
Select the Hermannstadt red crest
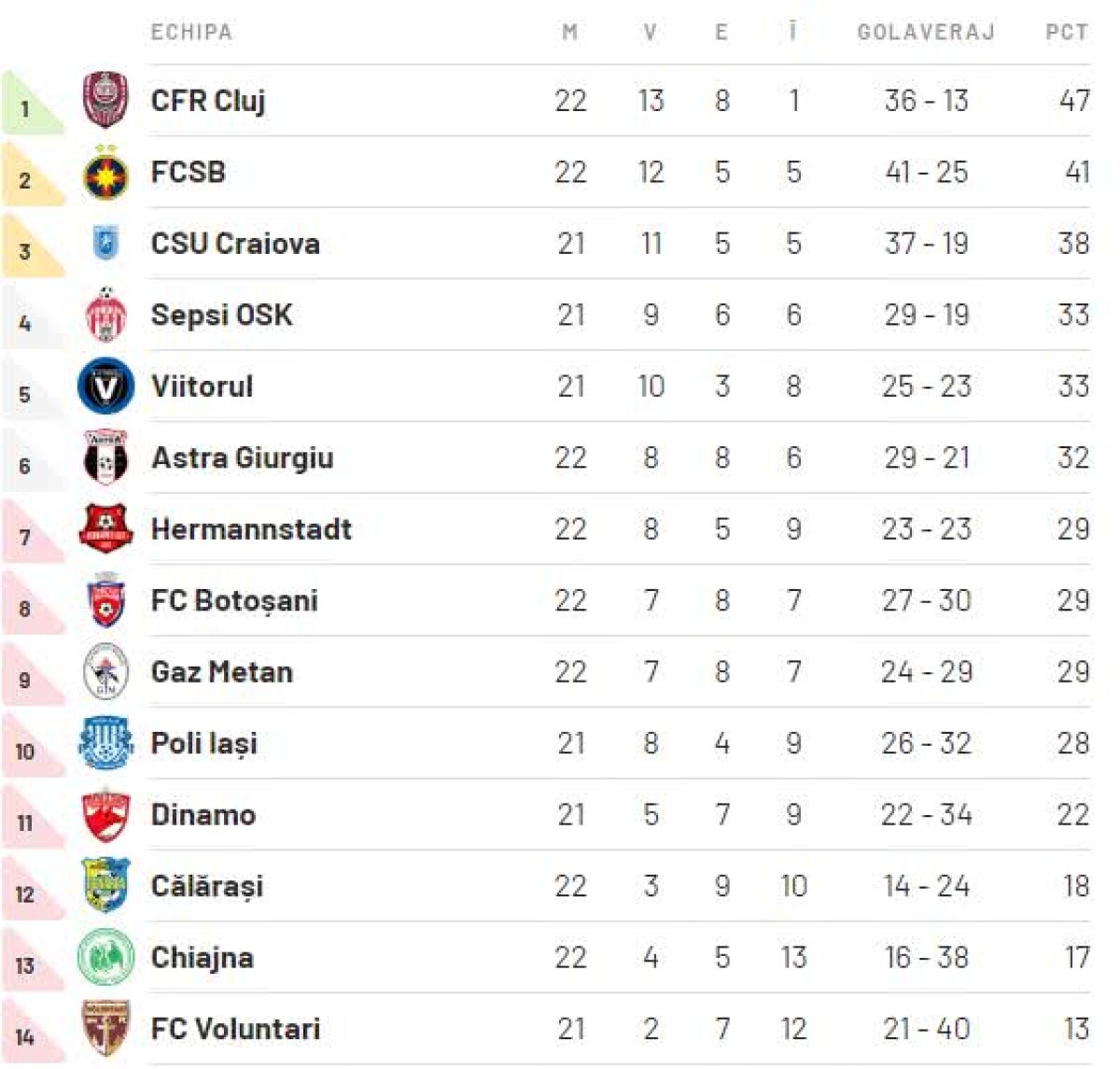tap(105, 529)
